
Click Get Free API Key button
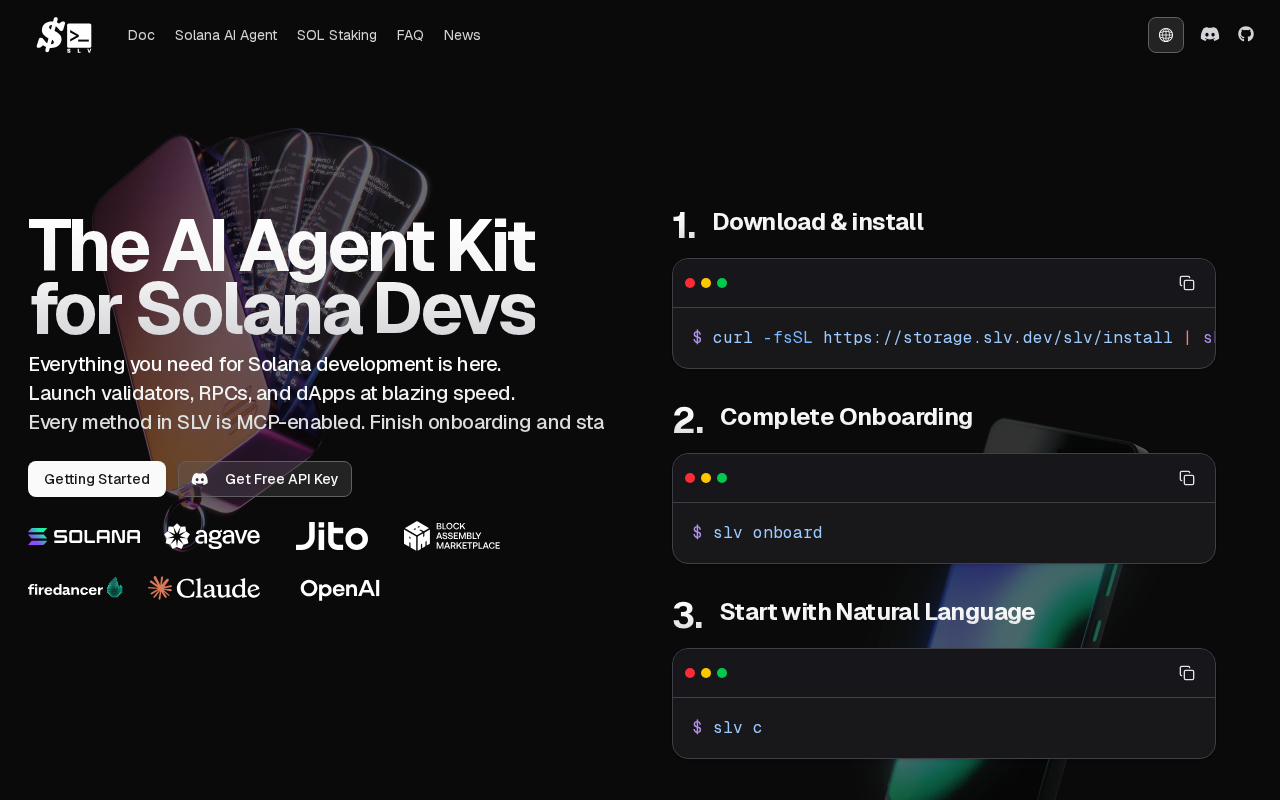(x=265, y=479)
